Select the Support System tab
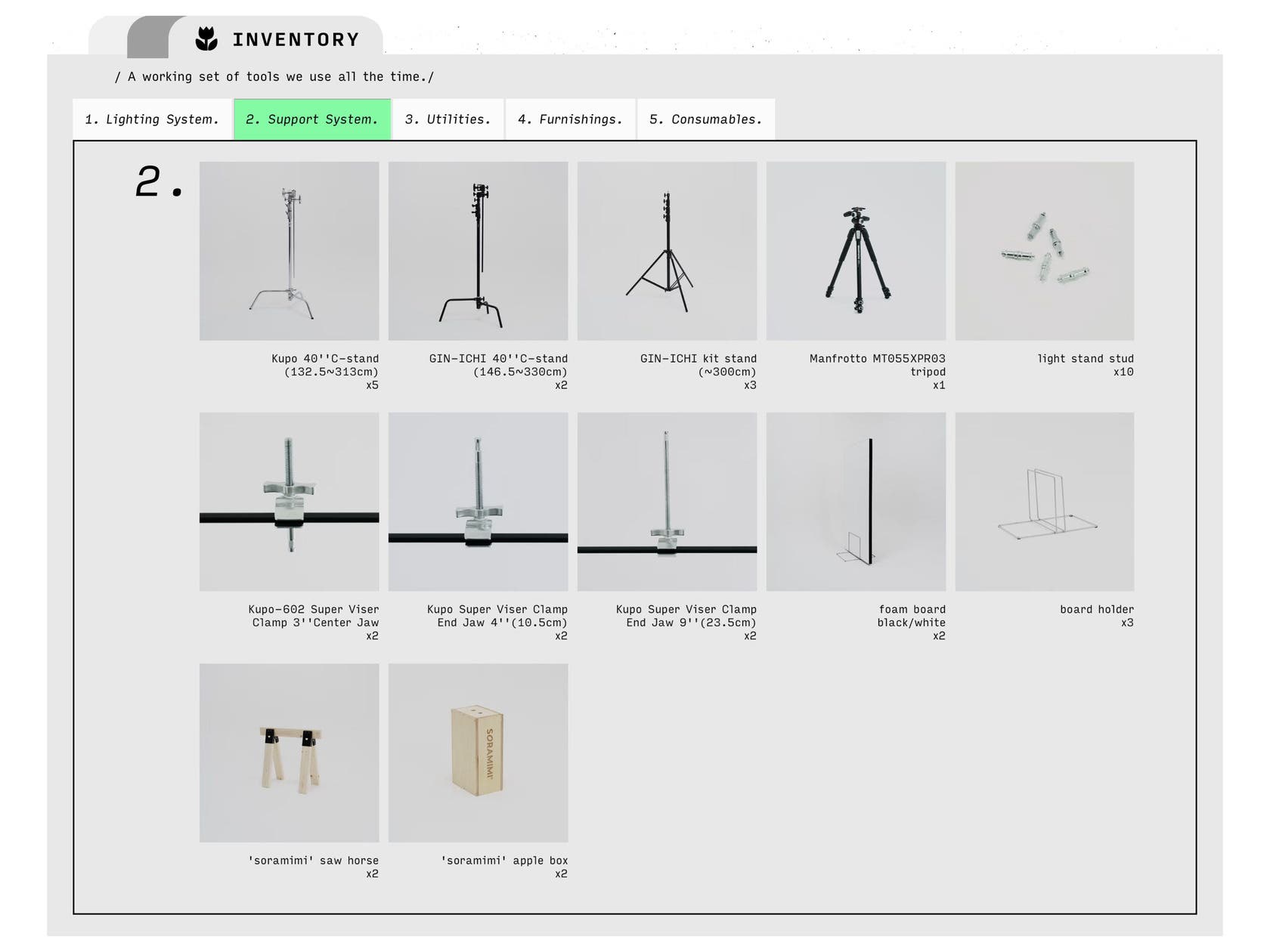1270x952 pixels. pyautogui.click(x=311, y=119)
